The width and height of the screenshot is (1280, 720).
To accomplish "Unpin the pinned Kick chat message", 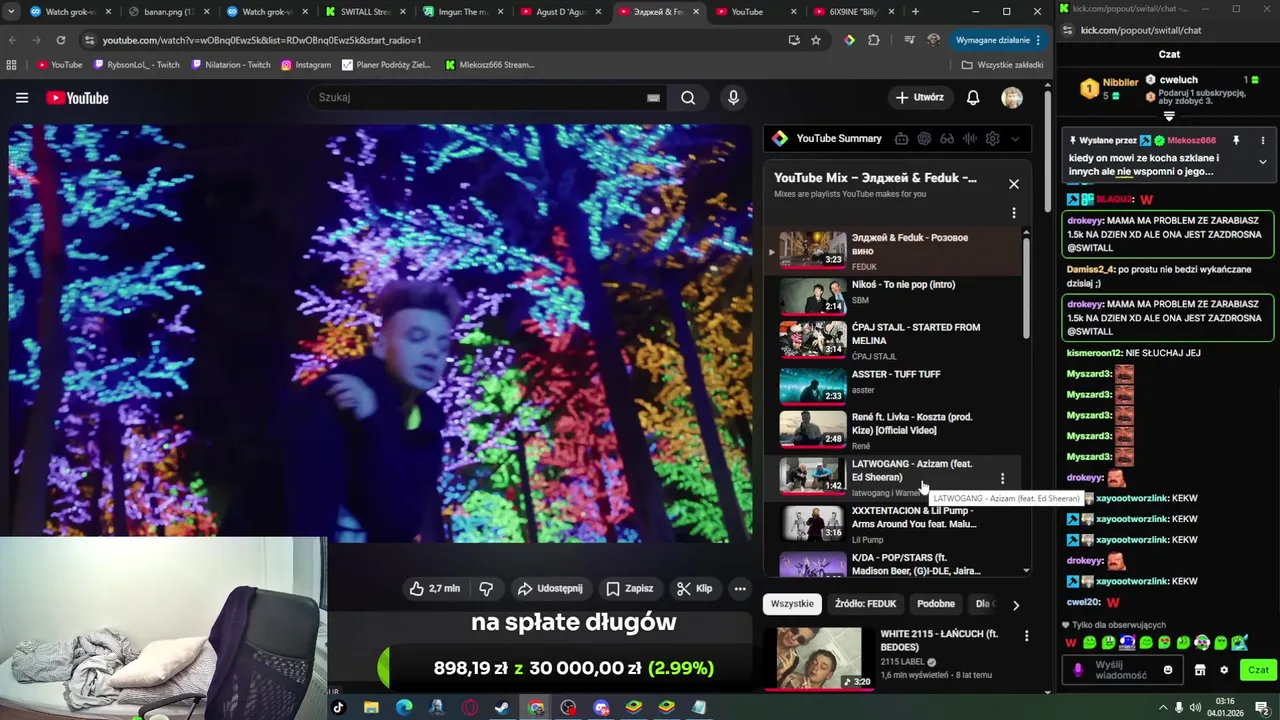I will [x=1236, y=141].
